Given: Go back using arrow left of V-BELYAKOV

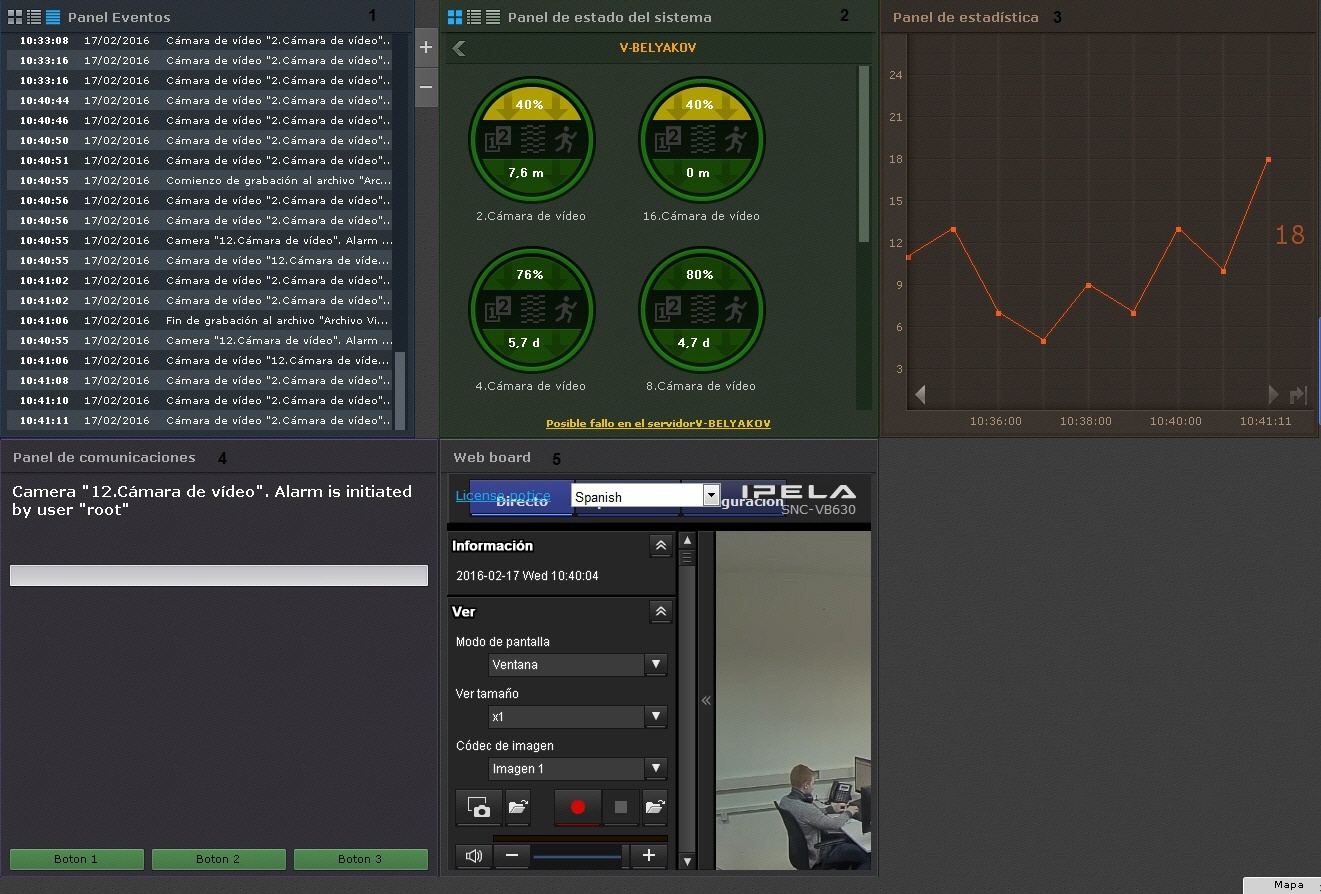Looking at the screenshot, I should tap(459, 48).
